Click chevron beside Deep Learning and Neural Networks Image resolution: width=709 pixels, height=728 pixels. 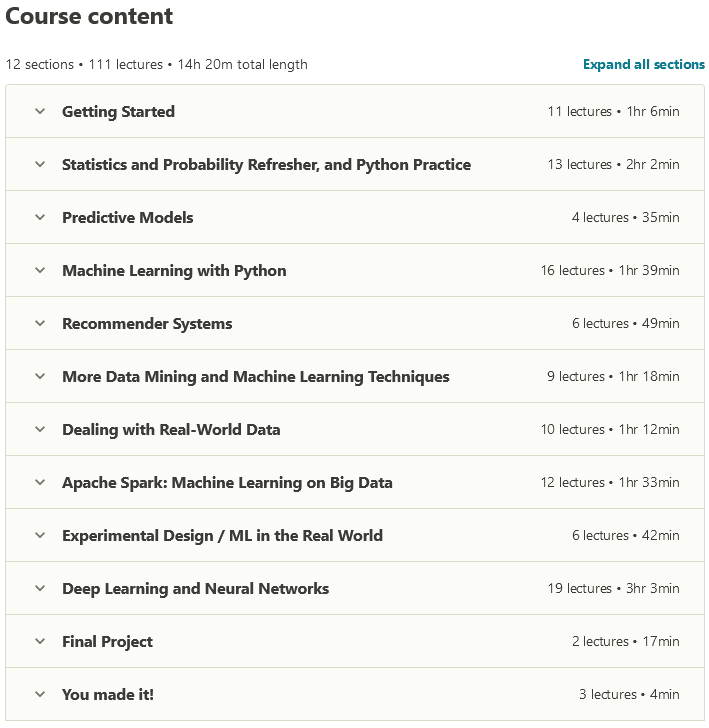(x=40, y=588)
